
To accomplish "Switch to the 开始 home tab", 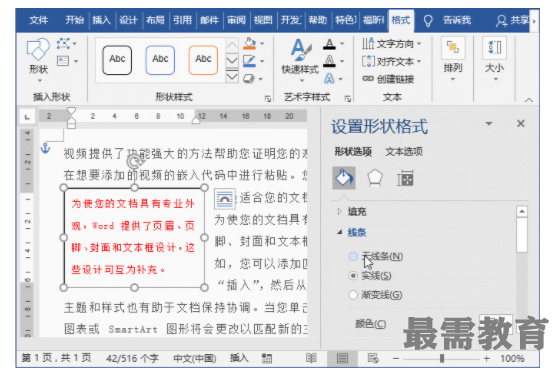I will tap(75, 20).
